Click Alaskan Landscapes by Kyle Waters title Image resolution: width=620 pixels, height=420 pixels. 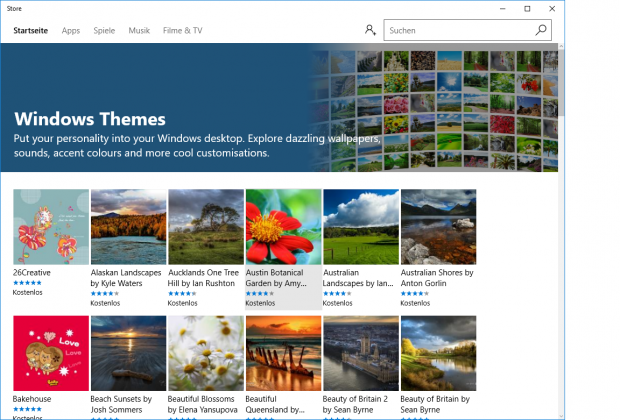[x=126, y=278]
